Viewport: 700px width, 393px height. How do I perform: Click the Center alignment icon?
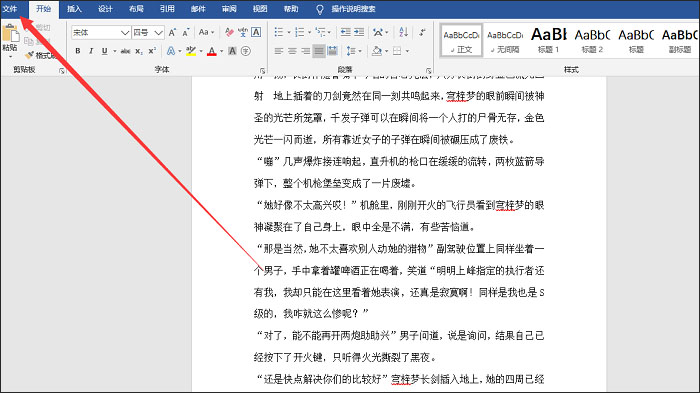pyautogui.click(x=292, y=51)
